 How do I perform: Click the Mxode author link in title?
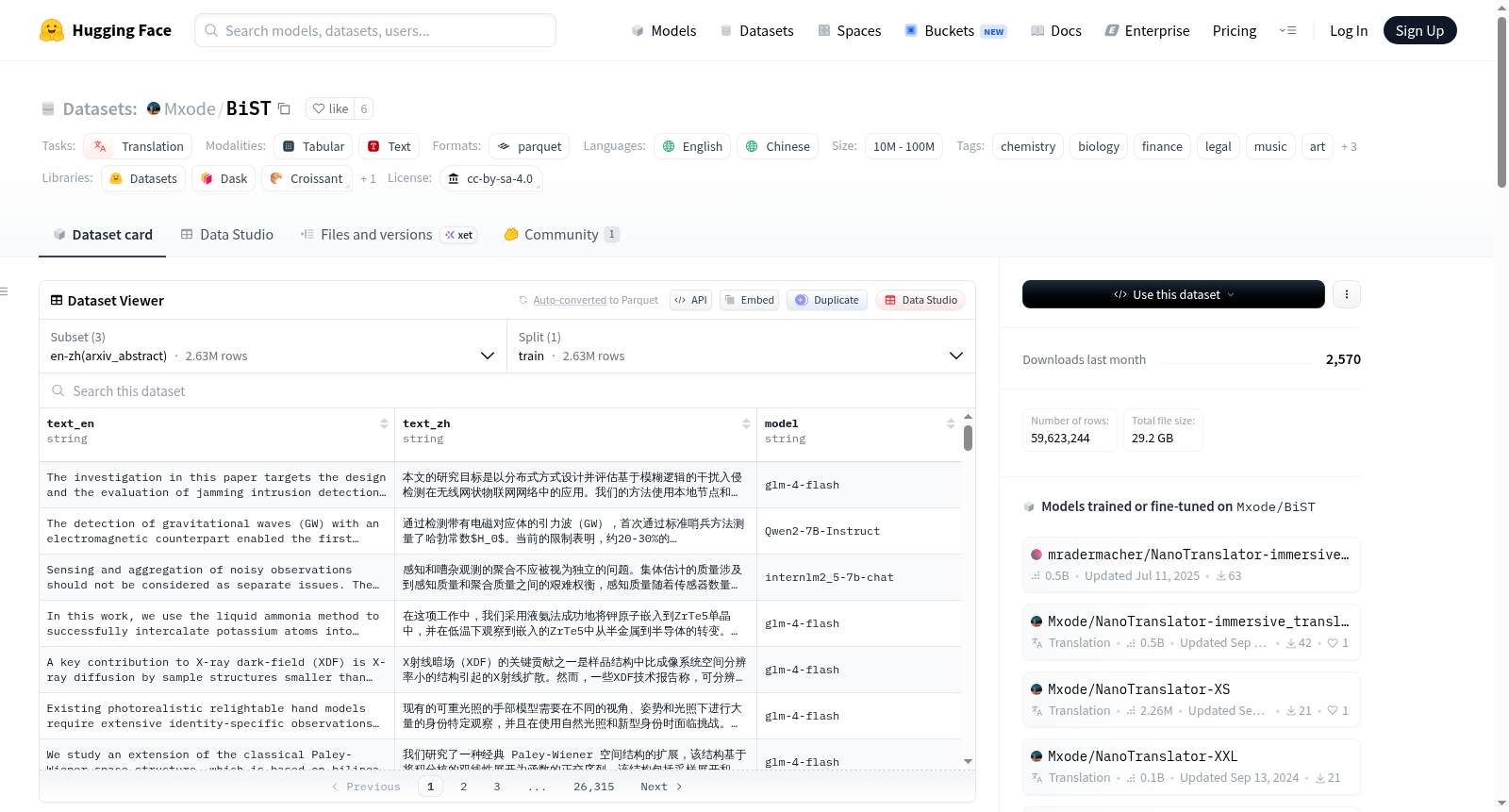(x=190, y=108)
